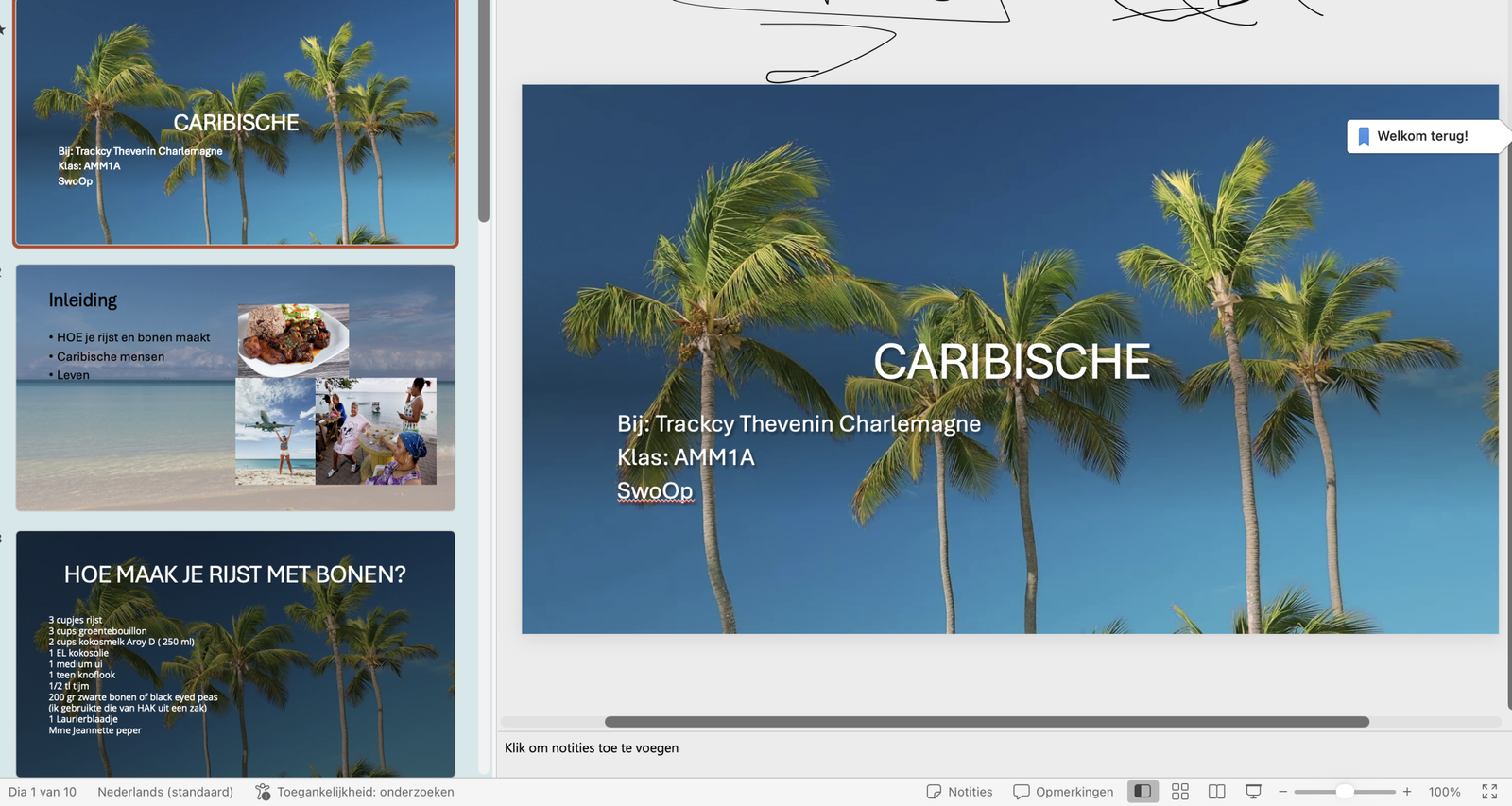Switch to Reading view icon

coord(1217,792)
